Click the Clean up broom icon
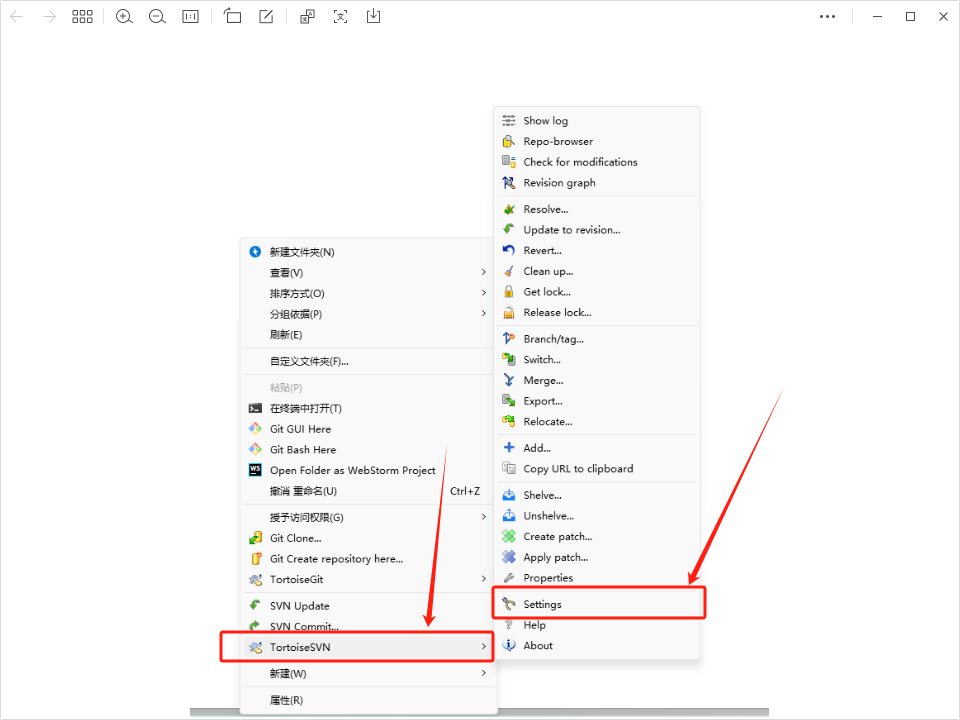The height and width of the screenshot is (720, 960). pyautogui.click(x=509, y=271)
